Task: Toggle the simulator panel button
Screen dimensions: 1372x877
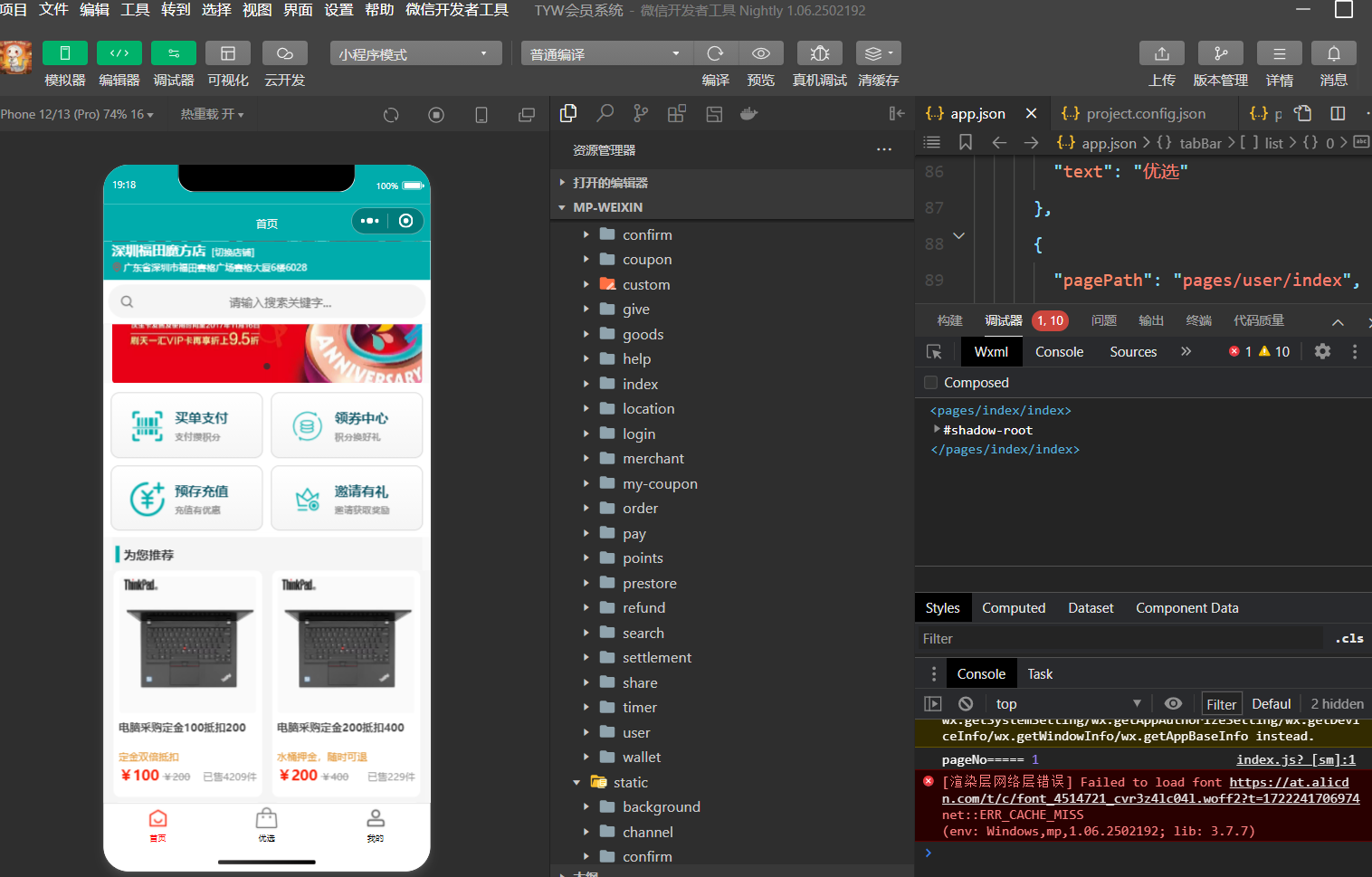Action: 65,53
